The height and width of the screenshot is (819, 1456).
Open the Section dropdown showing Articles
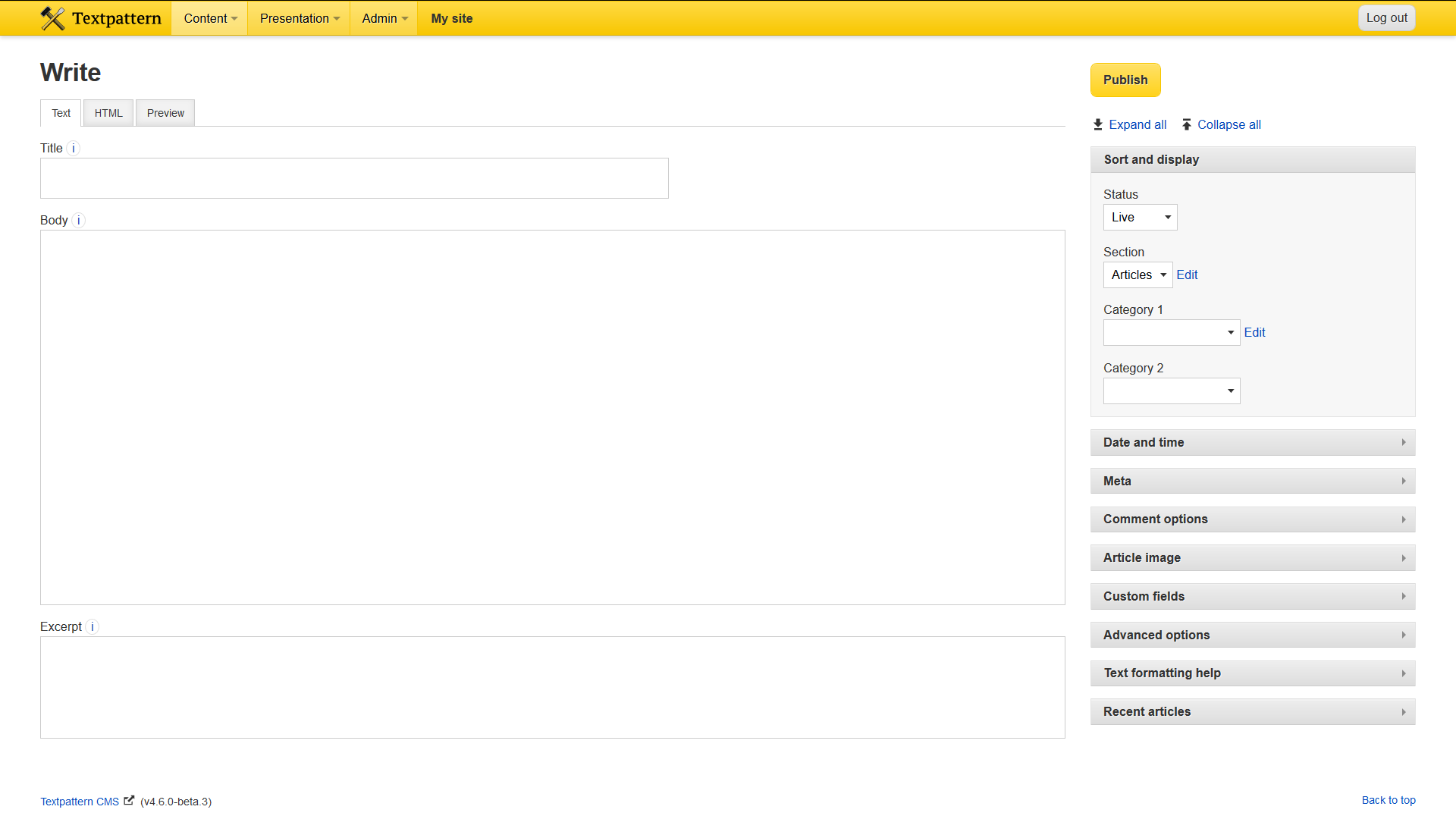point(1137,275)
